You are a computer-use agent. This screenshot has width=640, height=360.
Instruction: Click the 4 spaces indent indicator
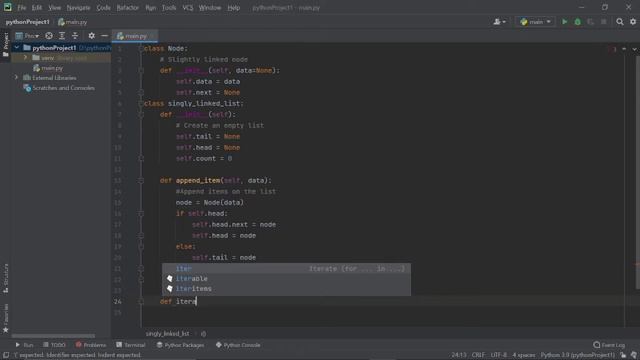pos(524,355)
